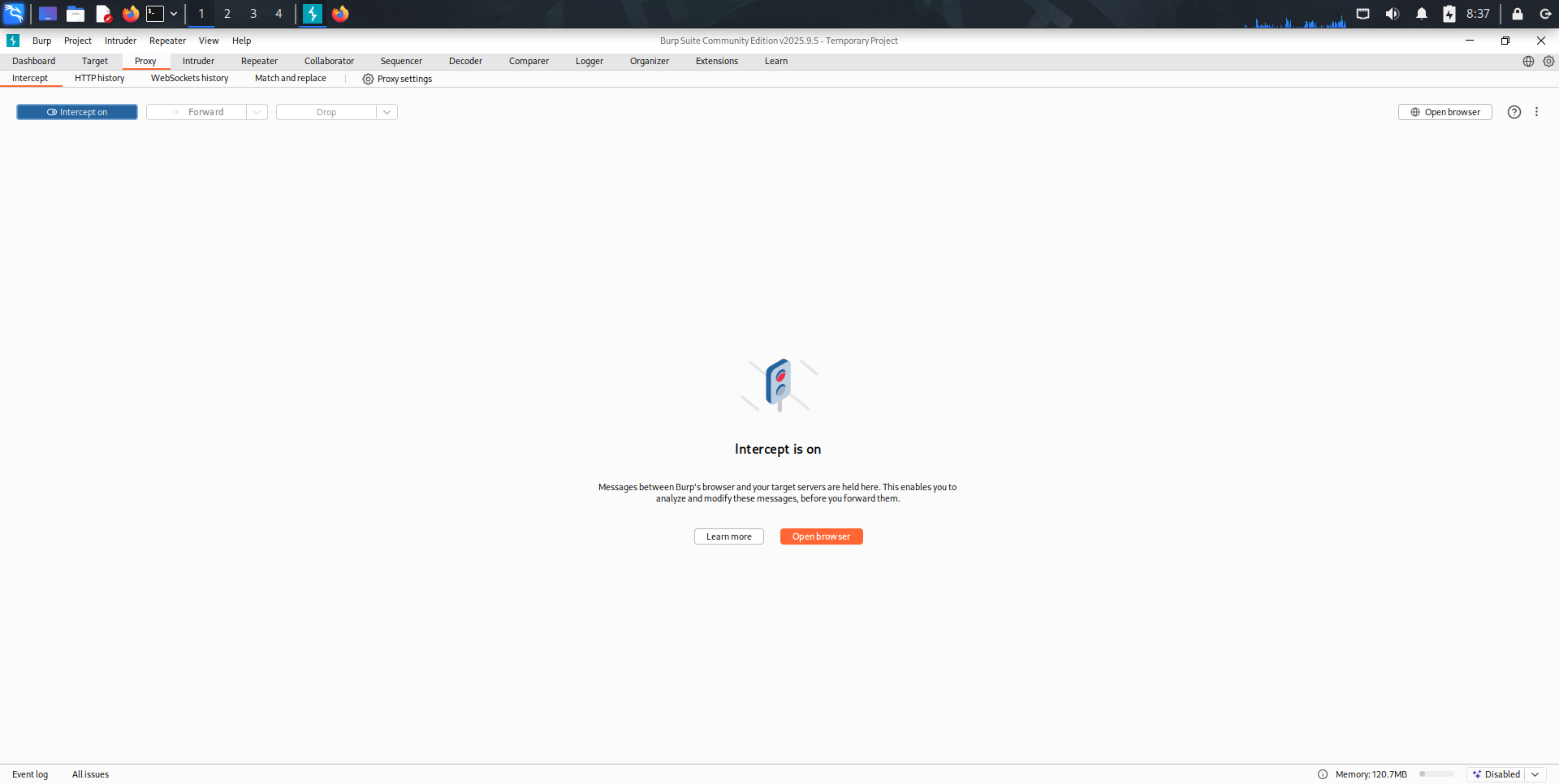Open the Decoder tab
This screenshot has height=784, width=1559.
click(465, 61)
